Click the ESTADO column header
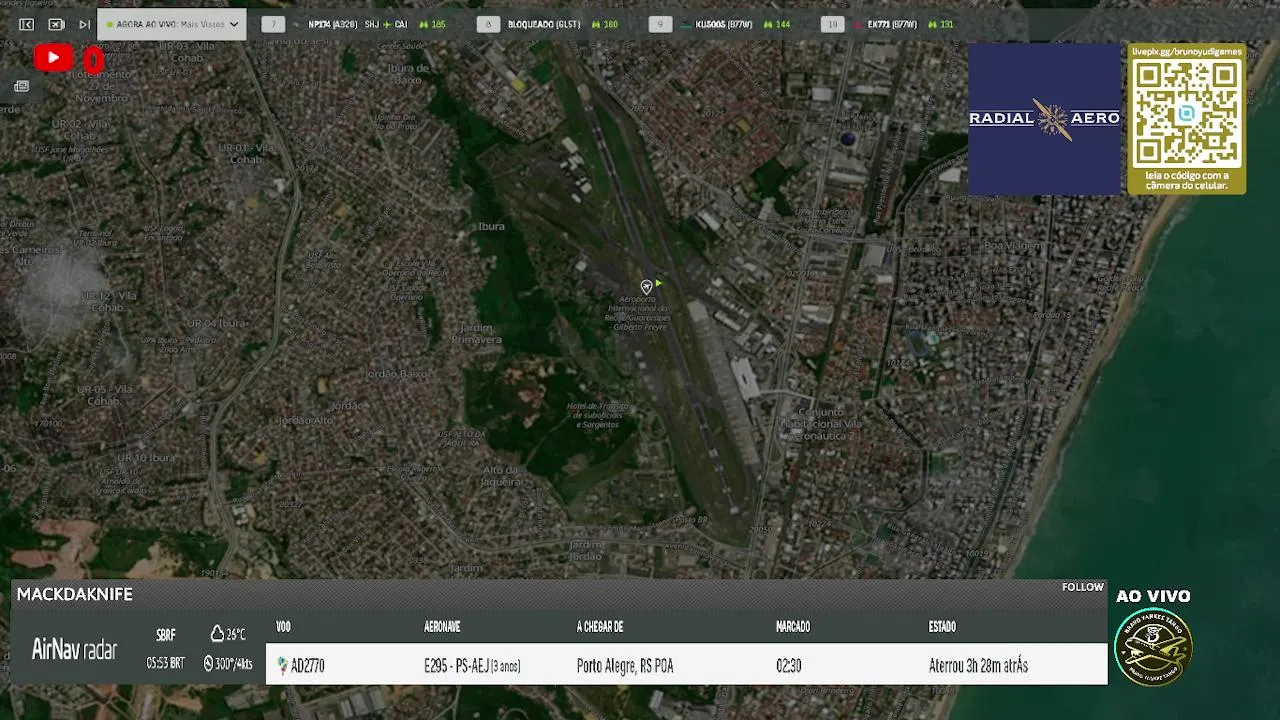 [942, 627]
